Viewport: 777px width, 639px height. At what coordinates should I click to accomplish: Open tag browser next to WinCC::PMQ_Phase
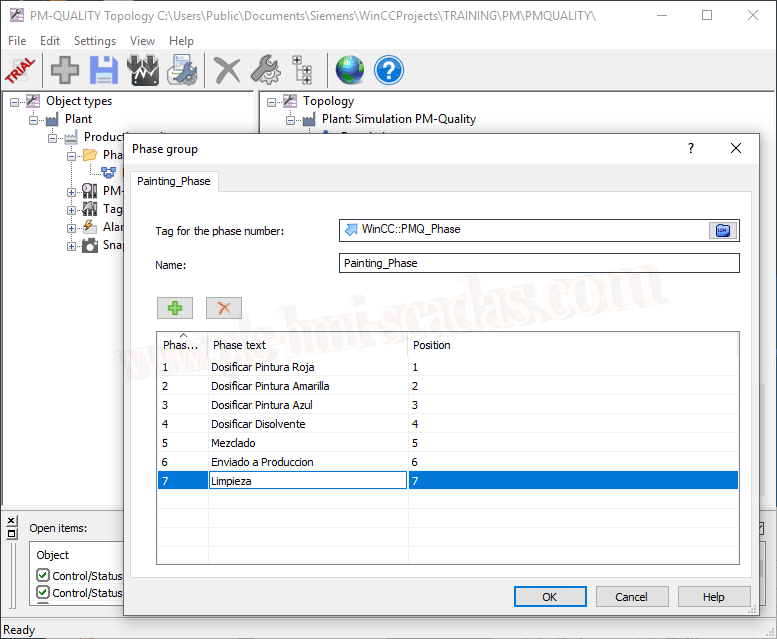[722, 230]
